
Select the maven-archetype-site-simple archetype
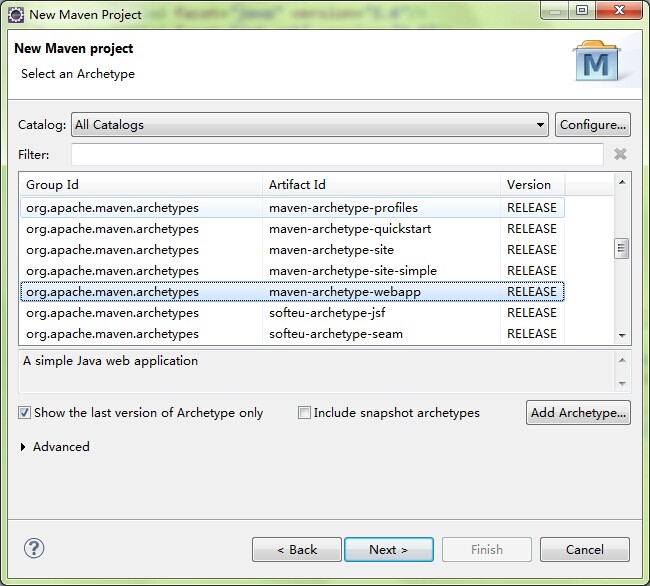[292, 271]
